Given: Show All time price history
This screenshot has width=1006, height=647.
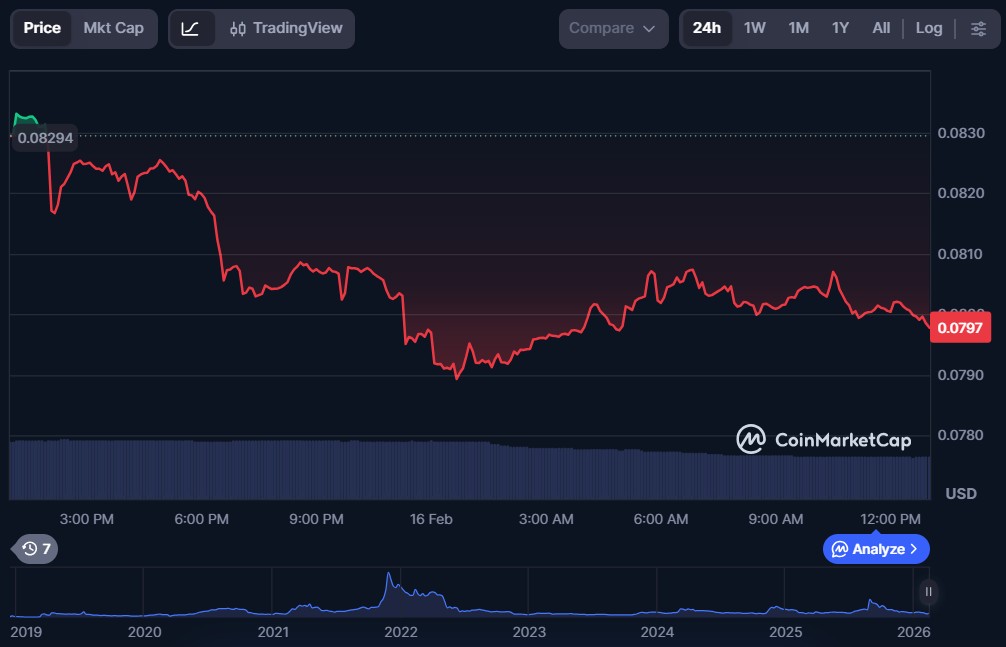Looking at the screenshot, I should pos(880,28).
